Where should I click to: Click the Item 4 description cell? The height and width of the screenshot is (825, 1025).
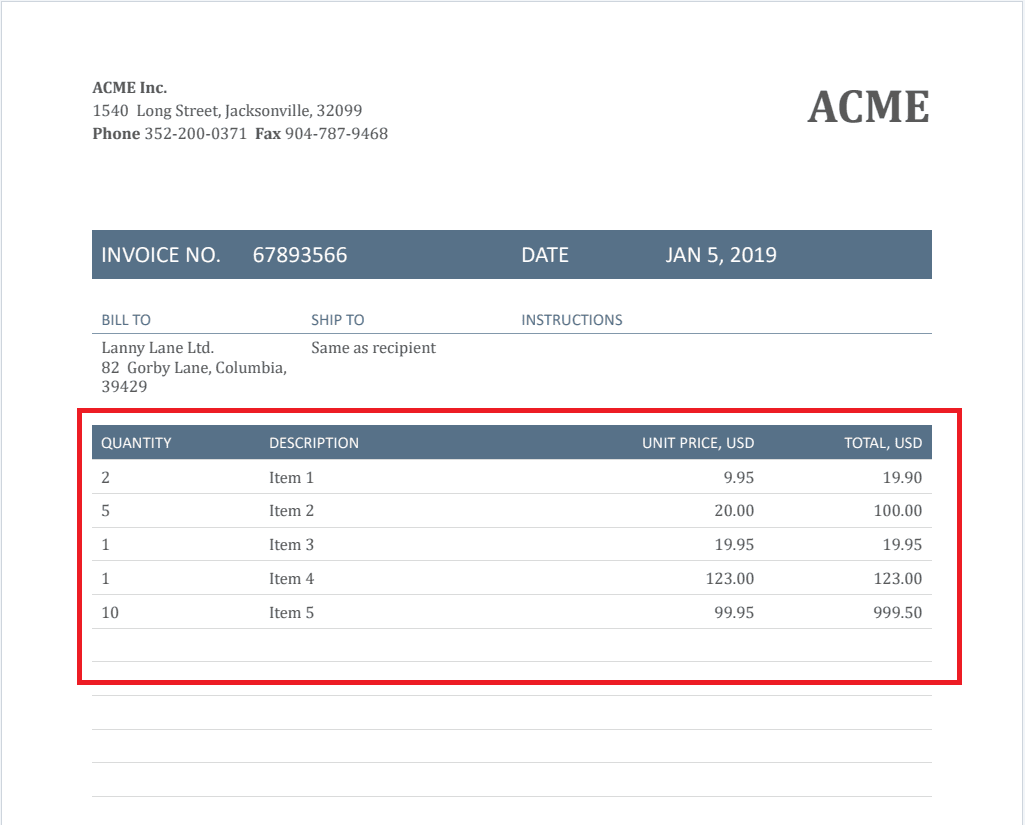tap(291, 578)
